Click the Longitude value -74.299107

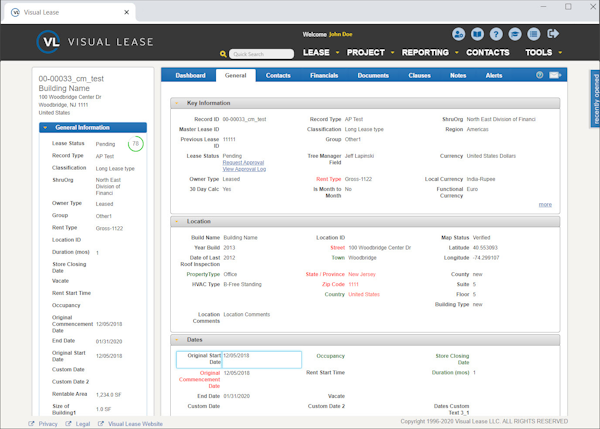[x=486, y=258]
